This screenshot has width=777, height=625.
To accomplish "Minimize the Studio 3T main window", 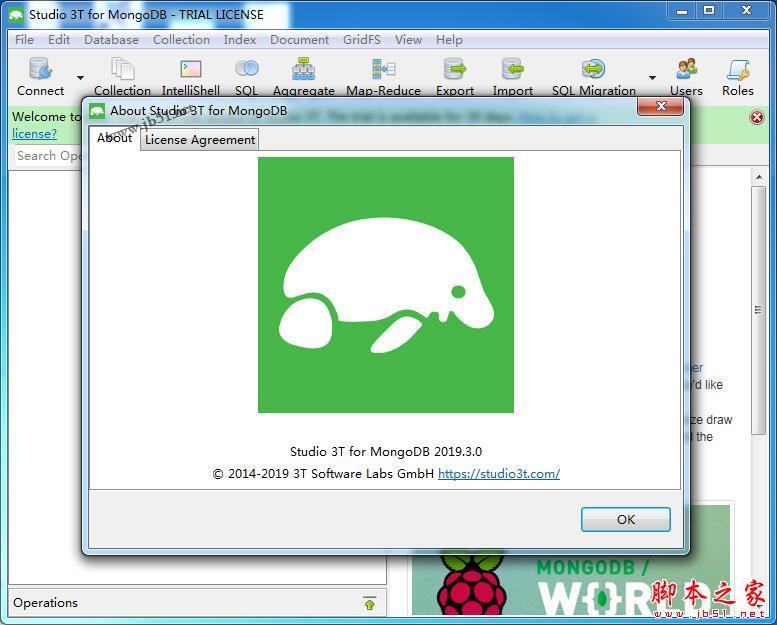I will pos(682,11).
